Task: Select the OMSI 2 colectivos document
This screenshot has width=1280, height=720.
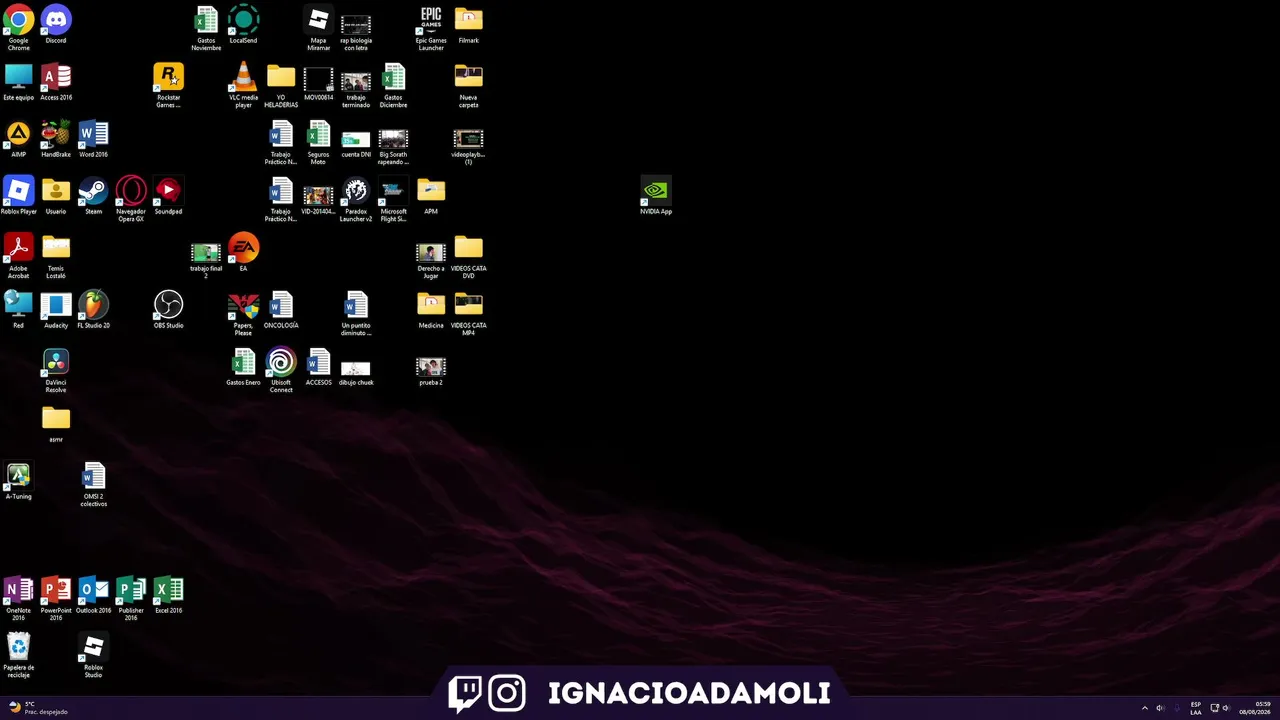Action: tap(93, 476)
